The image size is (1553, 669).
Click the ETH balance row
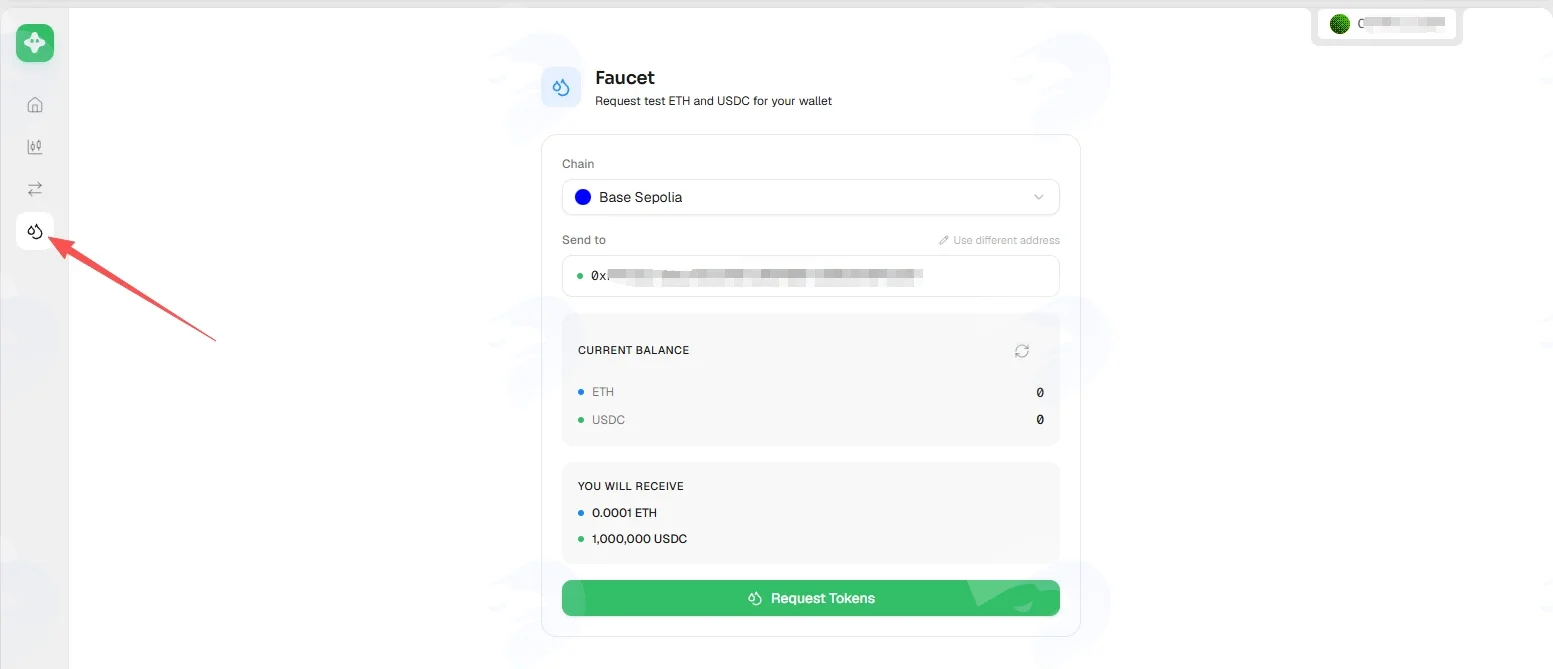[x=810, y=392]
